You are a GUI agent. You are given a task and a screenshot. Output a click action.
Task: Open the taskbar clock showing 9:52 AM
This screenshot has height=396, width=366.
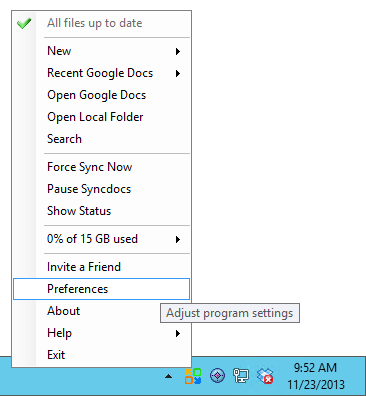click(x=316, y=376)
